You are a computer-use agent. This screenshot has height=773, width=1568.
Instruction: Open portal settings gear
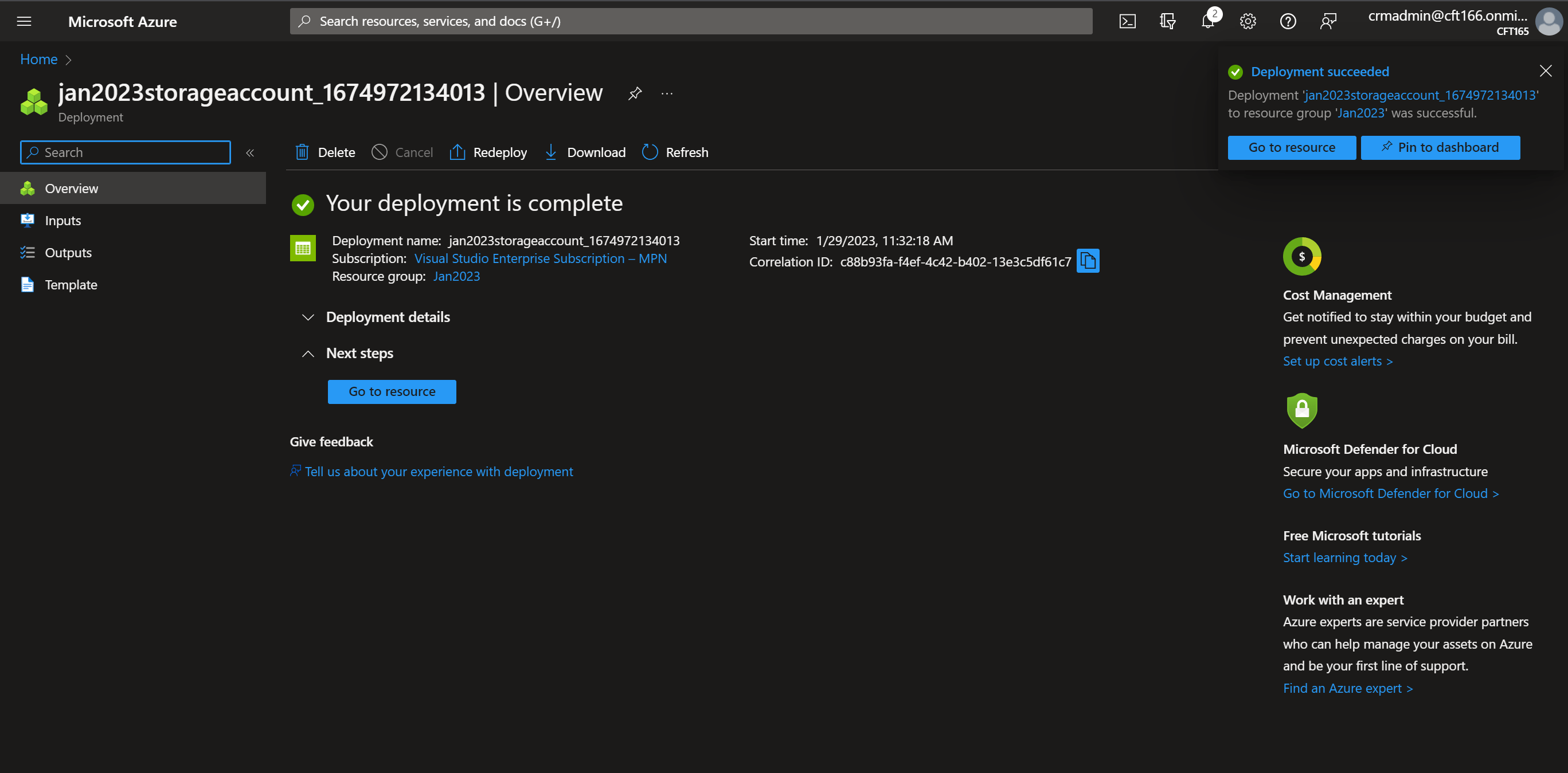click(x=1247, y=21)
